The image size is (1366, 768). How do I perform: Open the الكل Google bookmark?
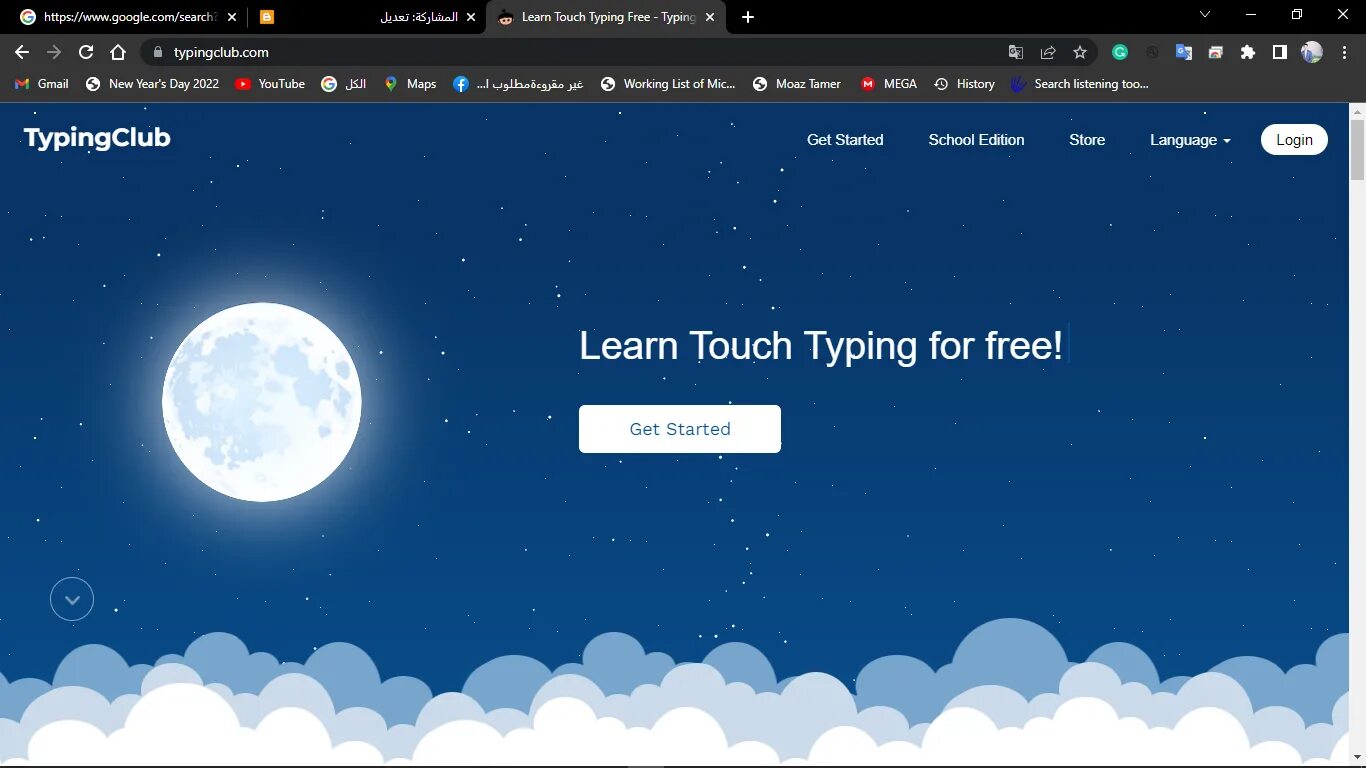(x=344, y=84)
